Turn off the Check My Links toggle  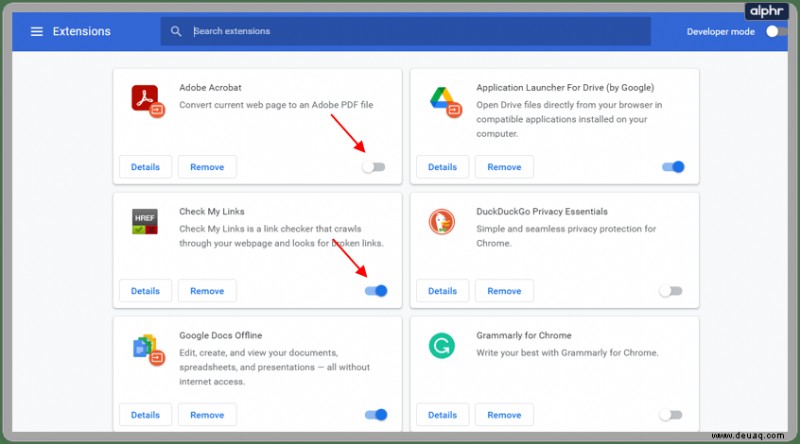376,291
